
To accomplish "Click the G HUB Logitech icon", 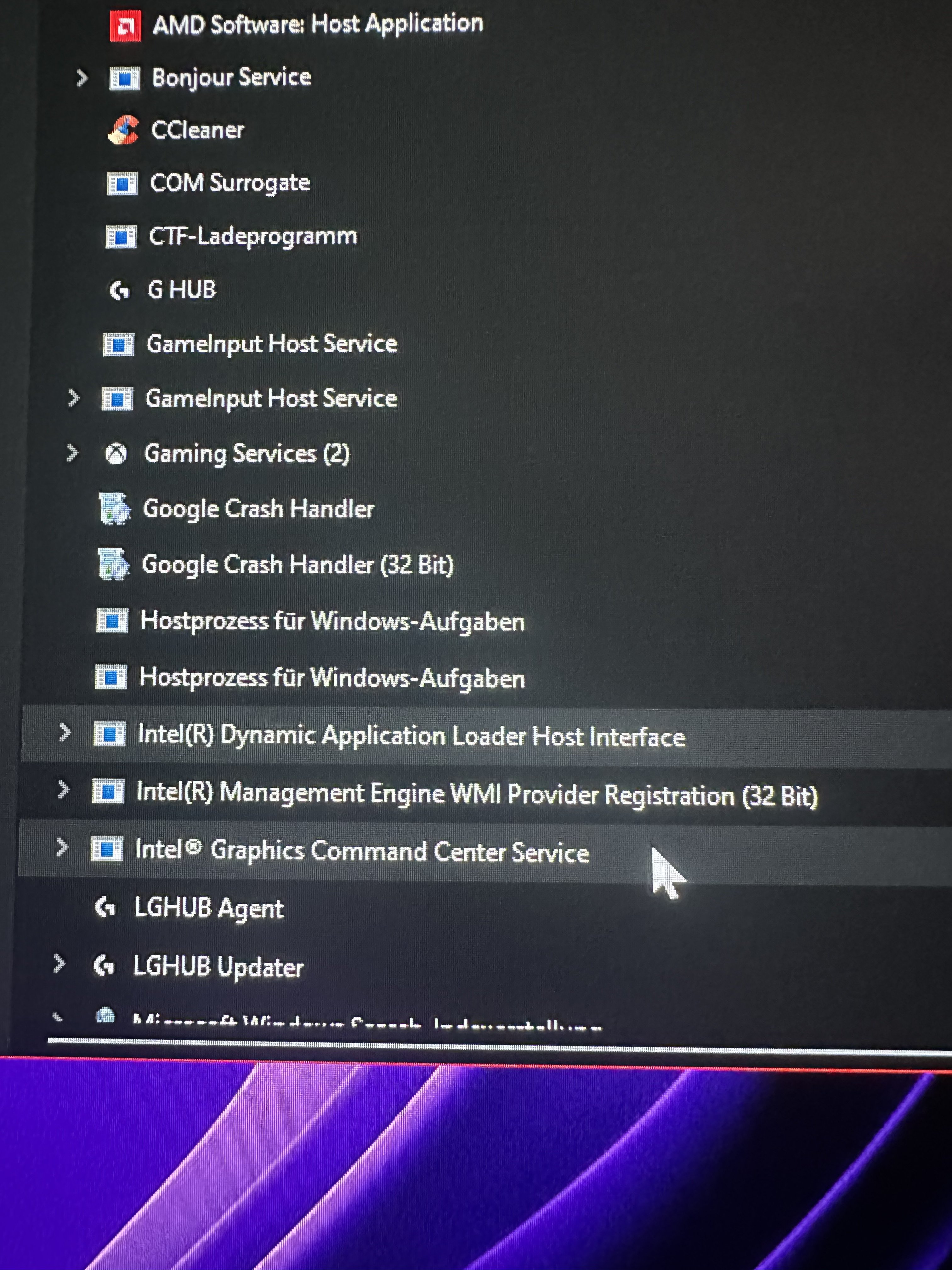I will tap(119, 290).
